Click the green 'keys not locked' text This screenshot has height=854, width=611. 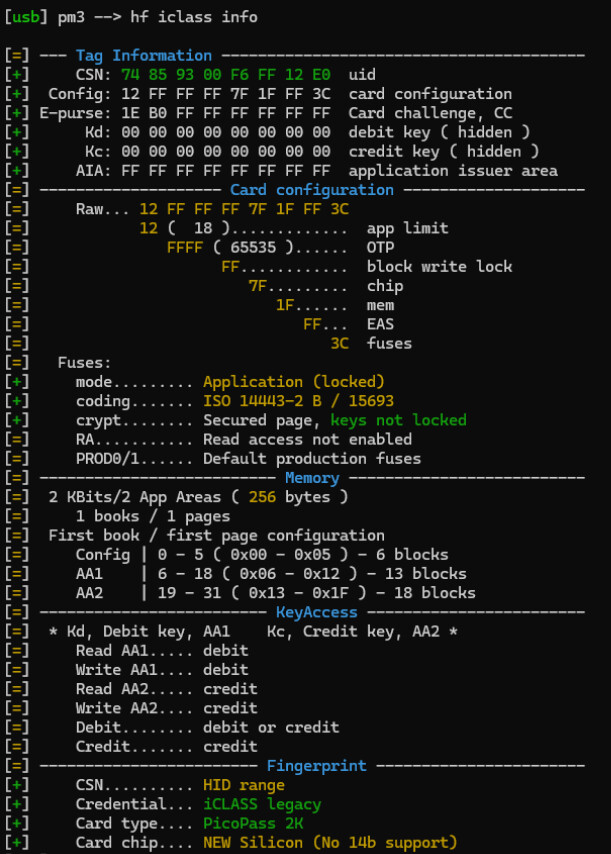click(399, 420)
